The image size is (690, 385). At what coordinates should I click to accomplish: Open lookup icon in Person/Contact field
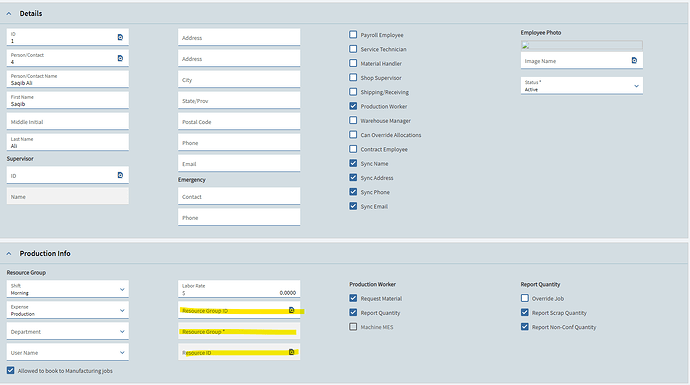click(120, 58)
